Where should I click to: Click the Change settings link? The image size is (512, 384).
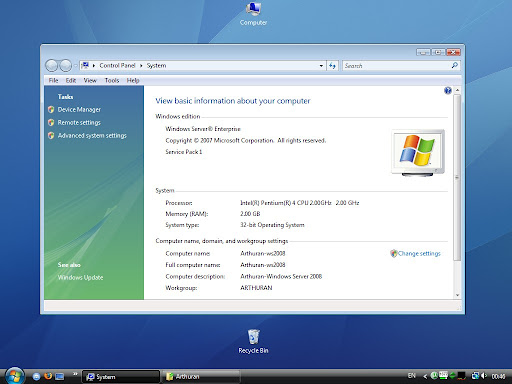pos(419,253)
